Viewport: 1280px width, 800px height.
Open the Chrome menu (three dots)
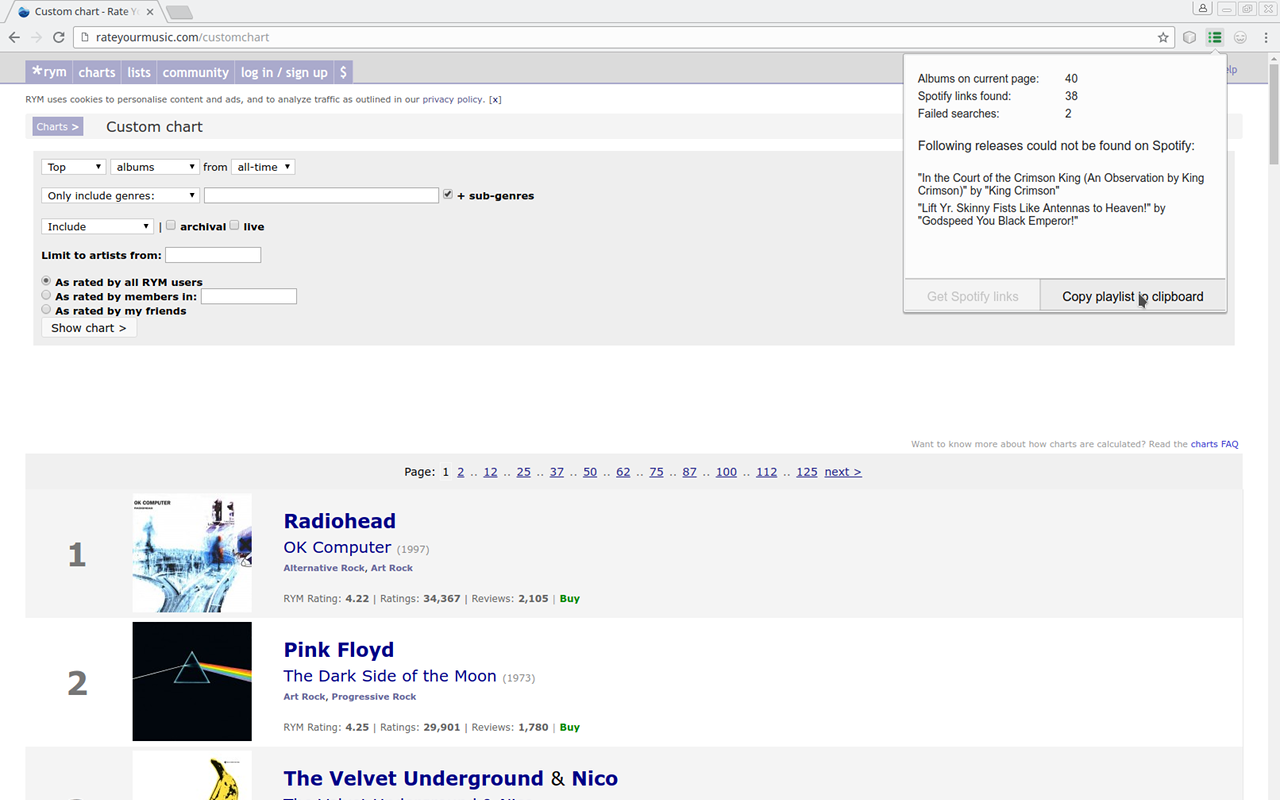(x=1265, y=37)
